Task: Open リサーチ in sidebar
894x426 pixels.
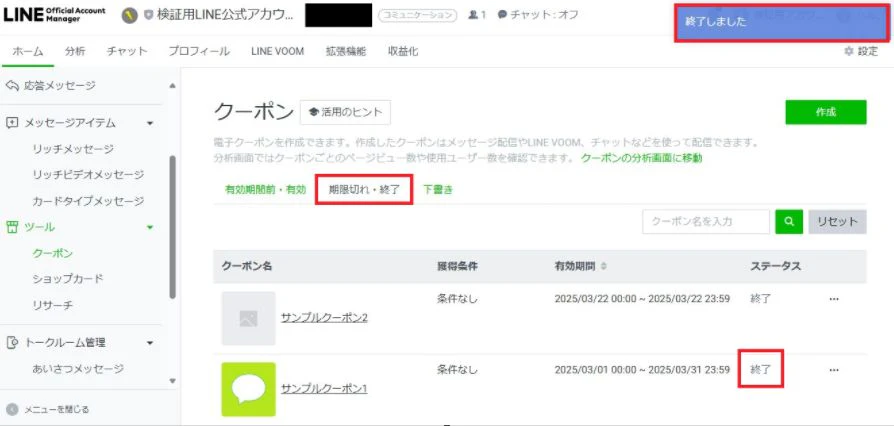Action: [52, 305]
